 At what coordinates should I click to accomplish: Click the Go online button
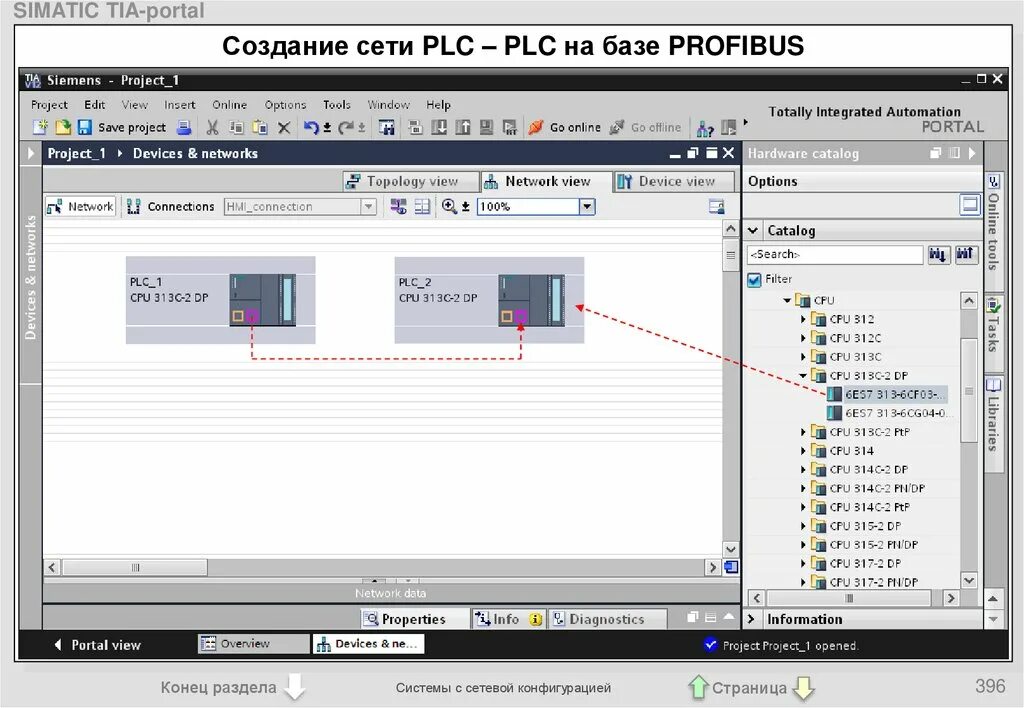coord(565,127)
